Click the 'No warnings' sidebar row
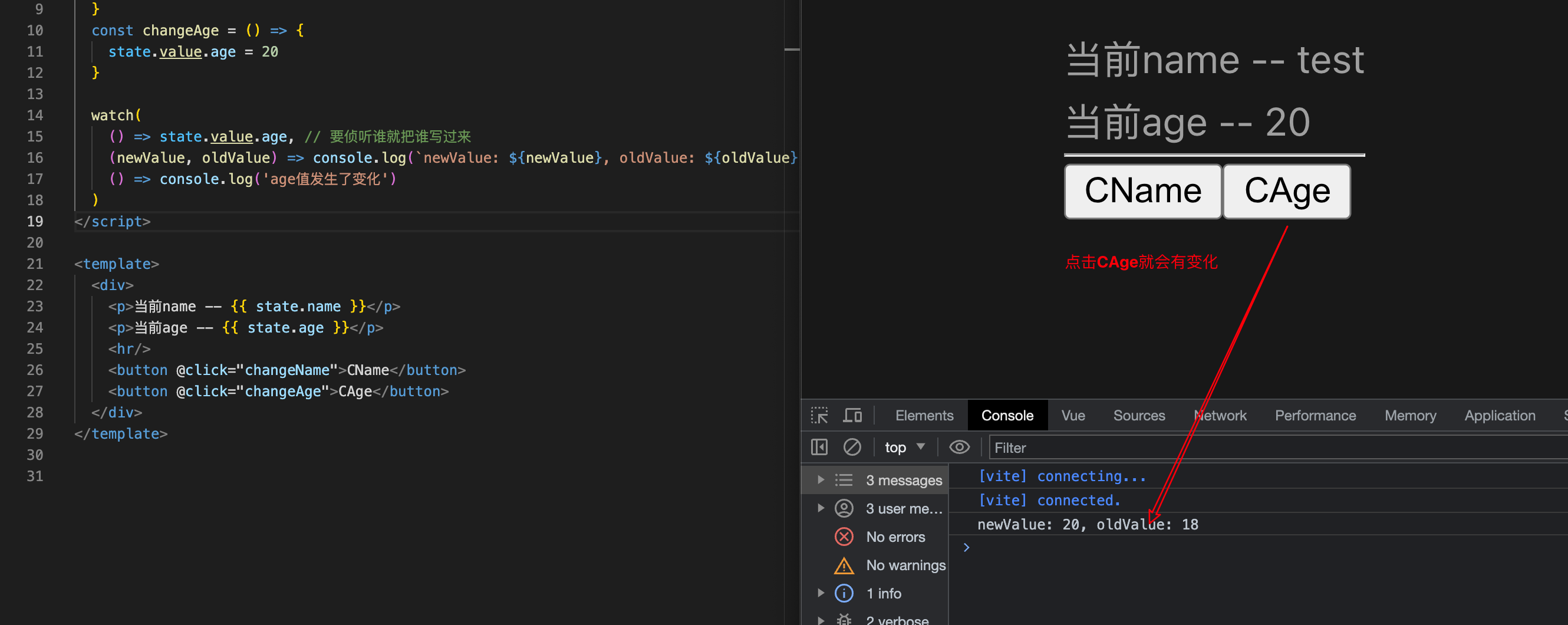The width and height of the screenshot is (1568, 625). (875, 565)
